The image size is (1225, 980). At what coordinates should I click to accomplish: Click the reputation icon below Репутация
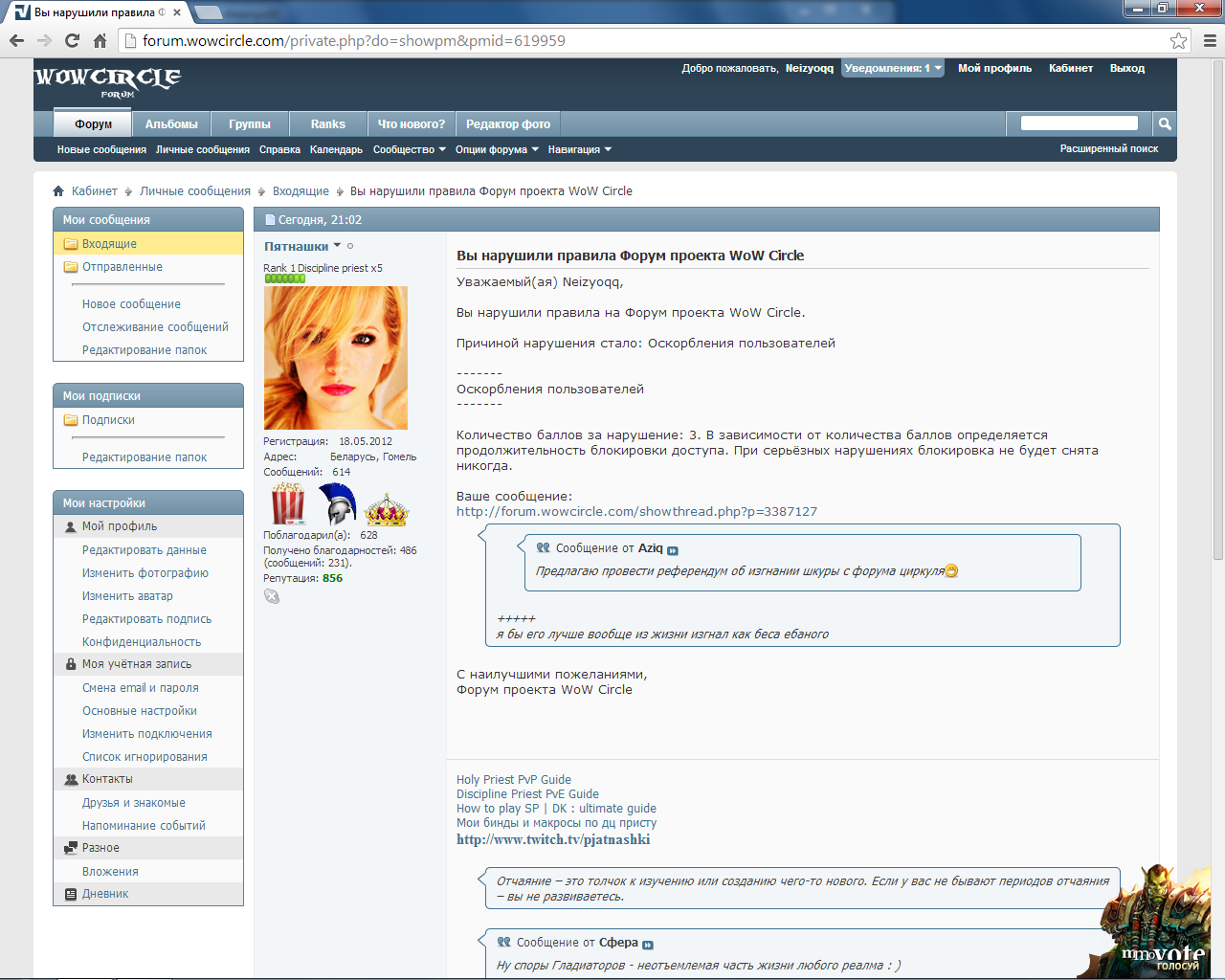(x=272, y=596)
